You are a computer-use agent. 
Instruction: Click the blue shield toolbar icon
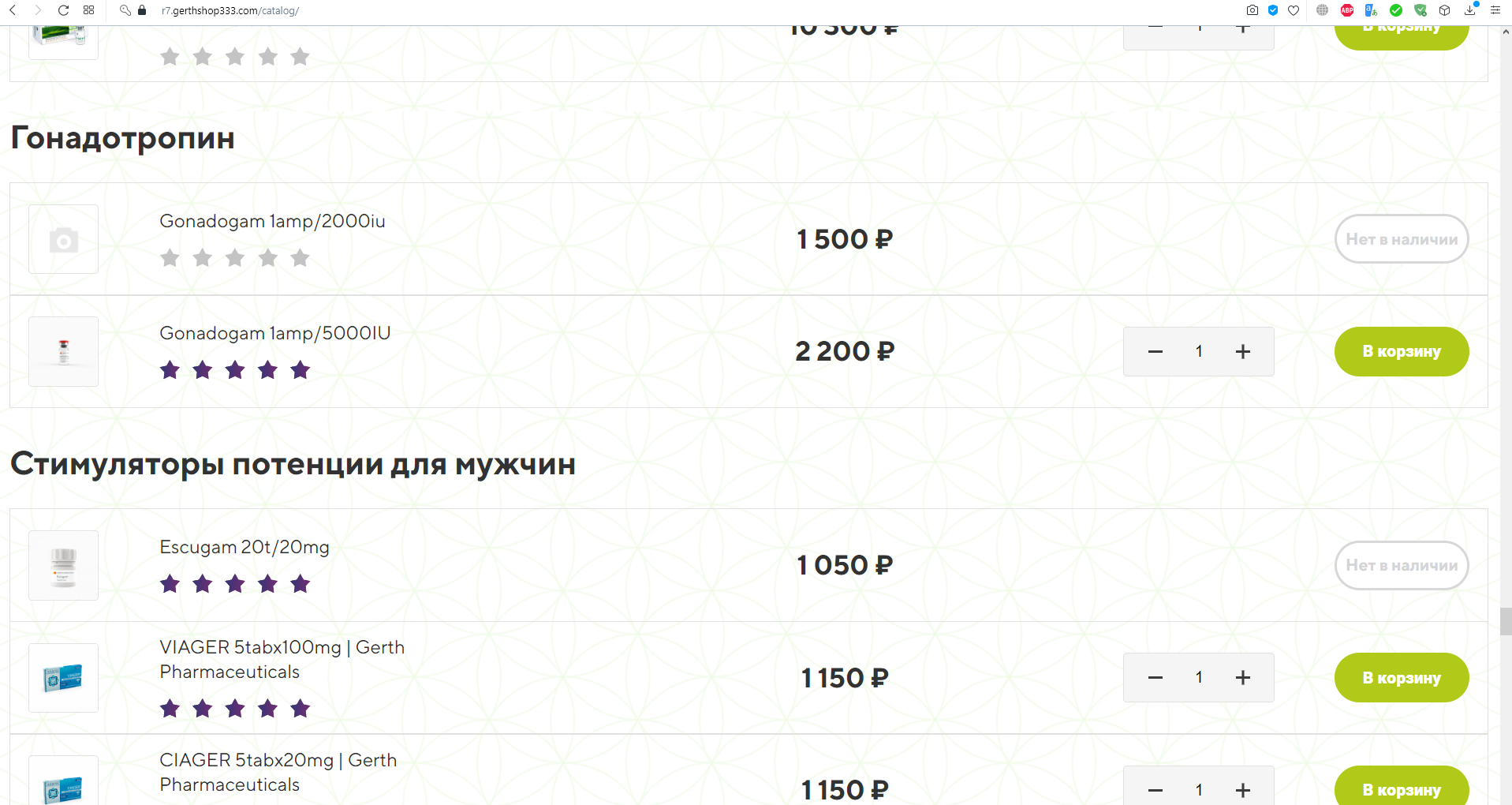1272,10
